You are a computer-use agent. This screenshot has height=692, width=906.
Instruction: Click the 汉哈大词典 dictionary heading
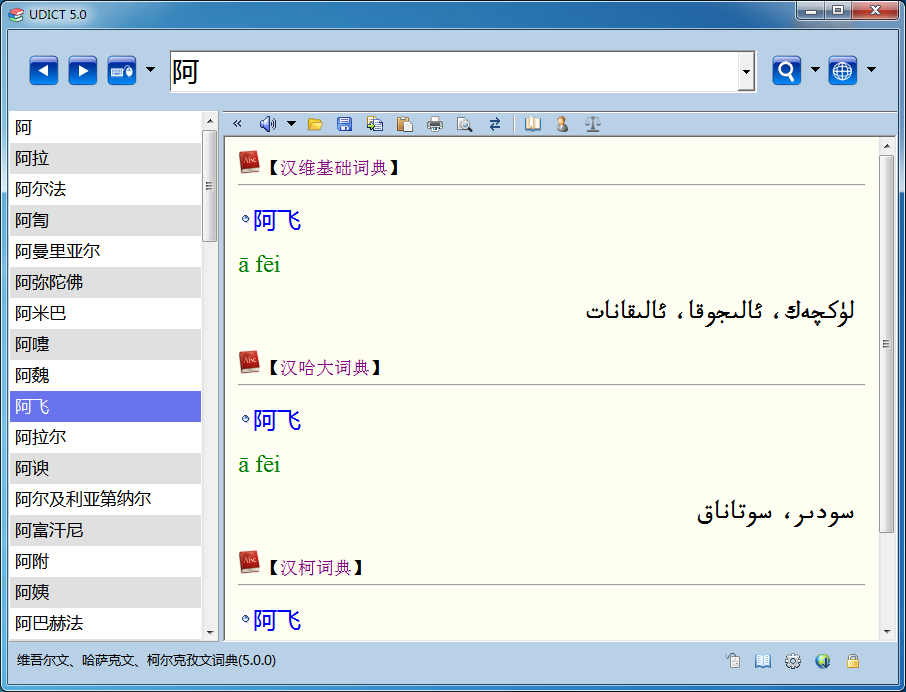coord(324,368)
